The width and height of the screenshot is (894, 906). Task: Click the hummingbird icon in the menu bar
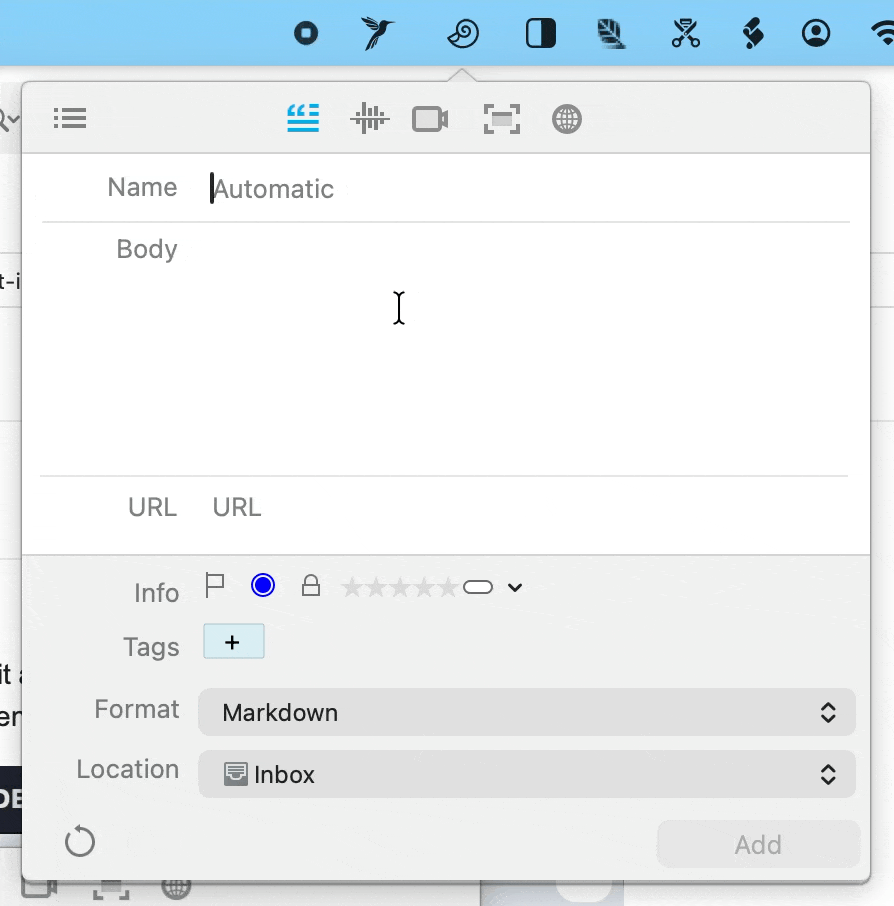point(378,34)
